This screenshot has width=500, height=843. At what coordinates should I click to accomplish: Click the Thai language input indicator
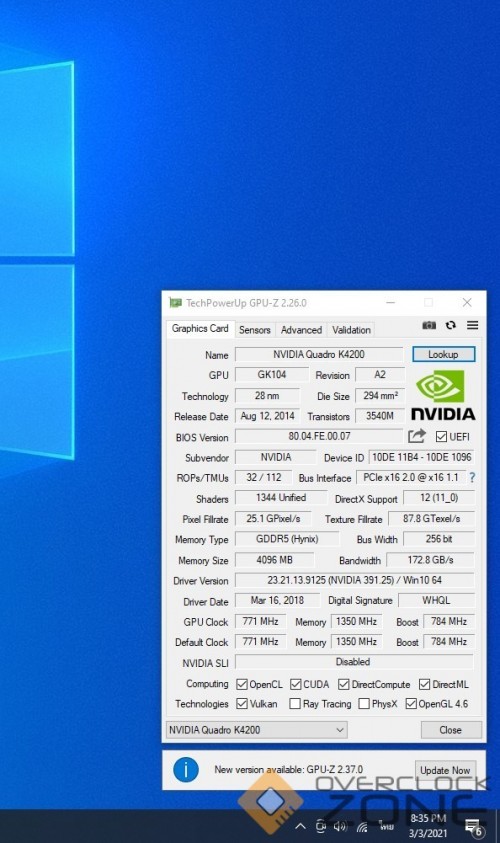pyautogui.click(x=386, y=826)
